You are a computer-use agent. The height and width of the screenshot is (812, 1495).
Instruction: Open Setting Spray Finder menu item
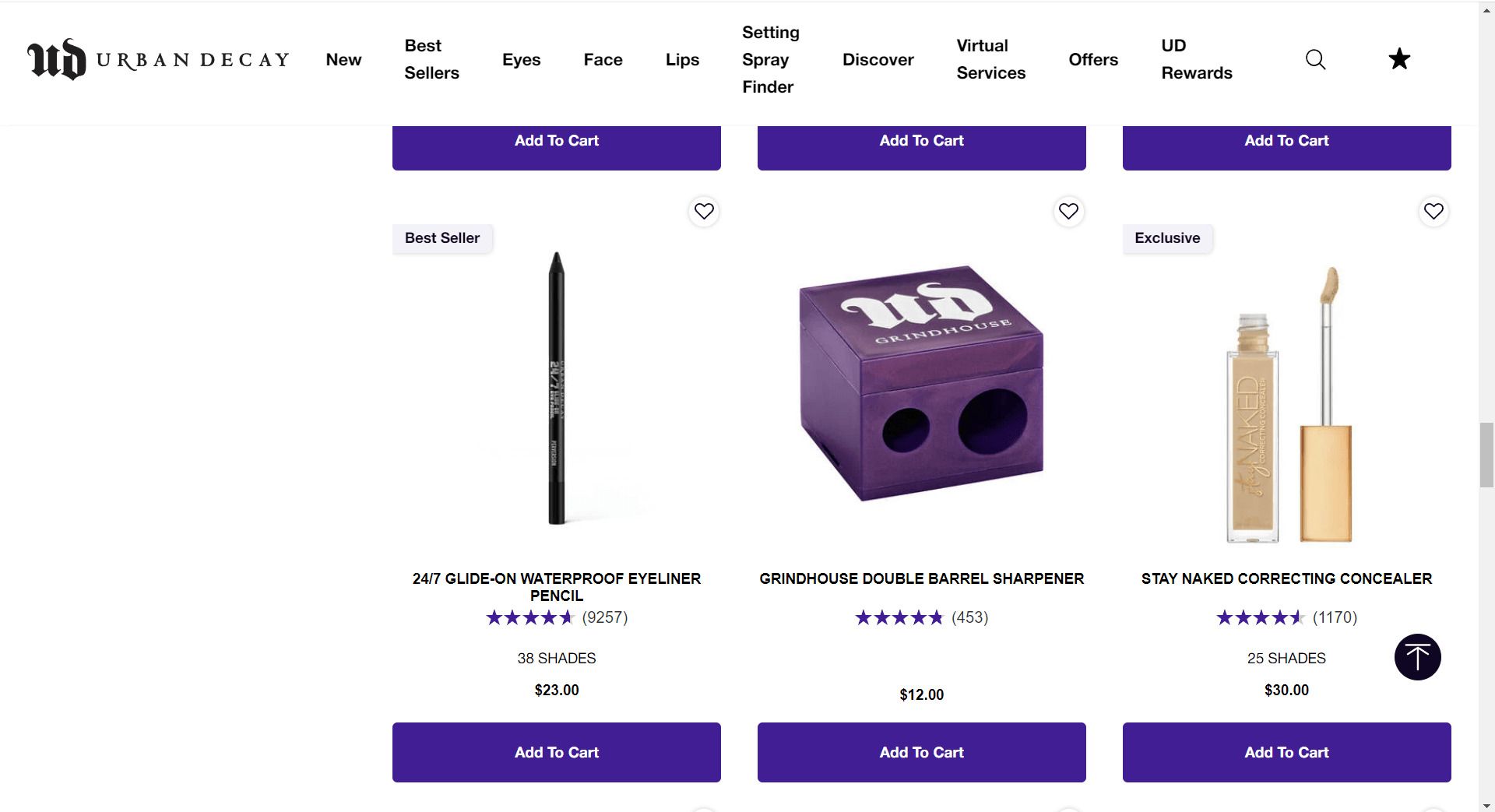point(770,60)
